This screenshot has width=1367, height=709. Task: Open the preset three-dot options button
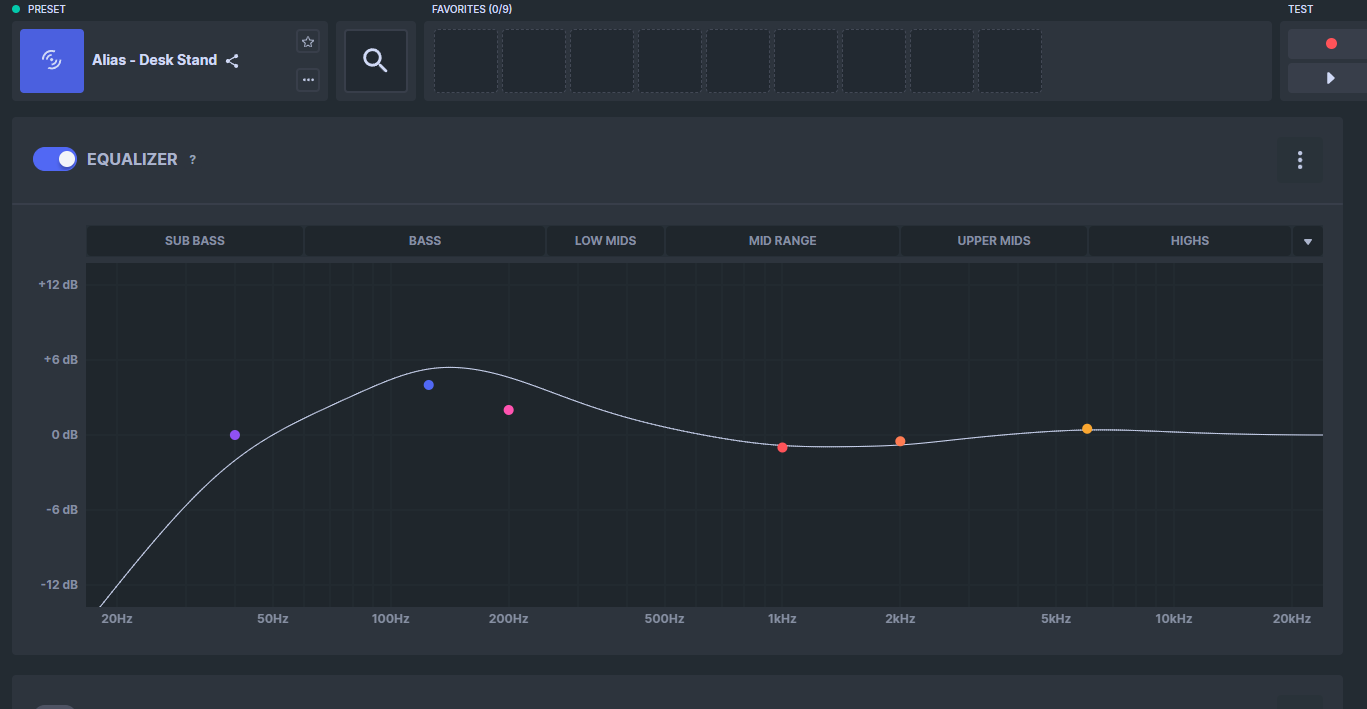click(308, 79)
